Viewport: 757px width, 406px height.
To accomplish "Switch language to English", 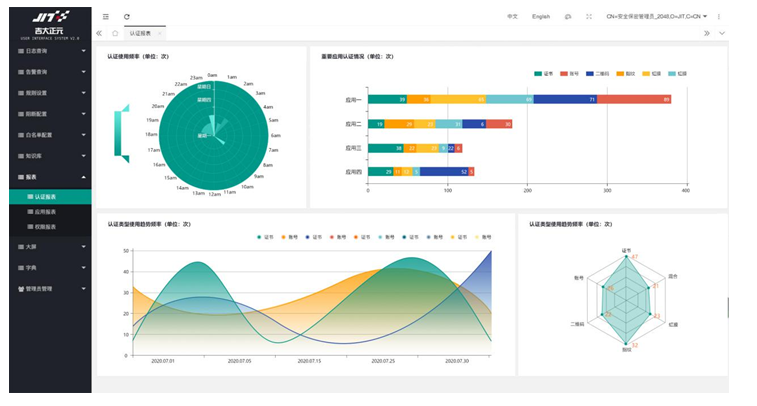I will [540, 17].
